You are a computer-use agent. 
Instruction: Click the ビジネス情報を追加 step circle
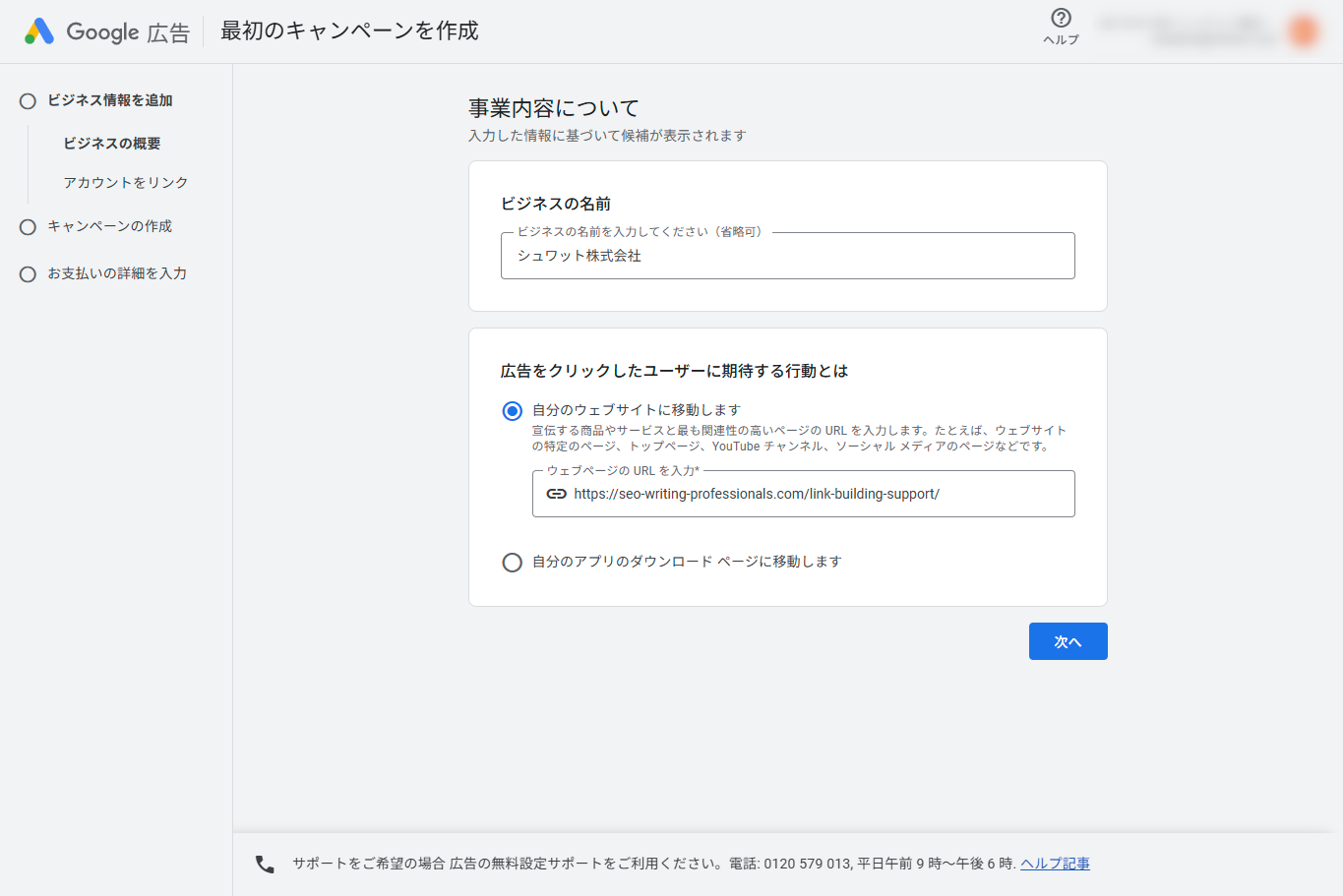[x=28, y=100]
